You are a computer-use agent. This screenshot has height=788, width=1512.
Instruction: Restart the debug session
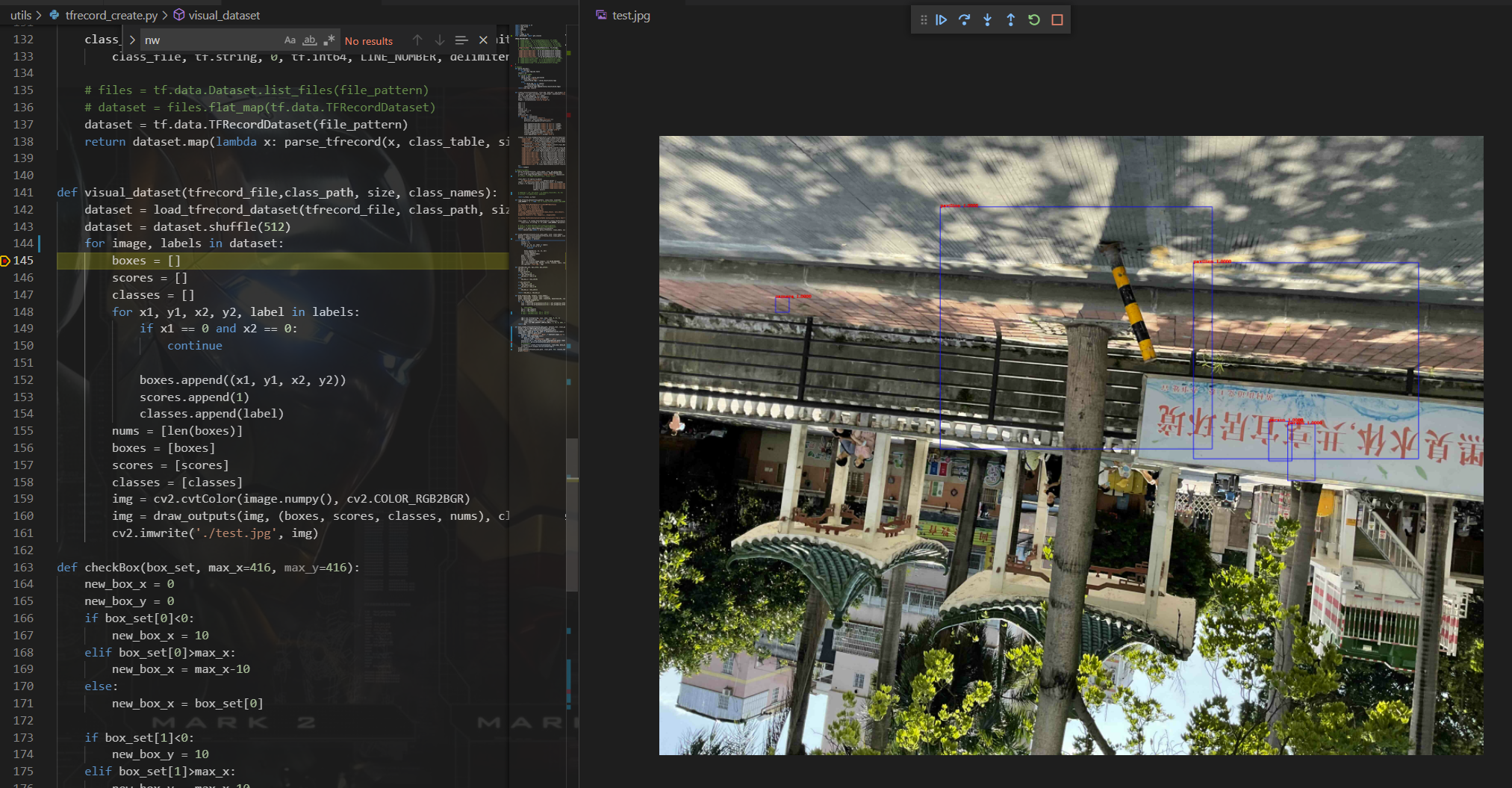[1033, 20]
